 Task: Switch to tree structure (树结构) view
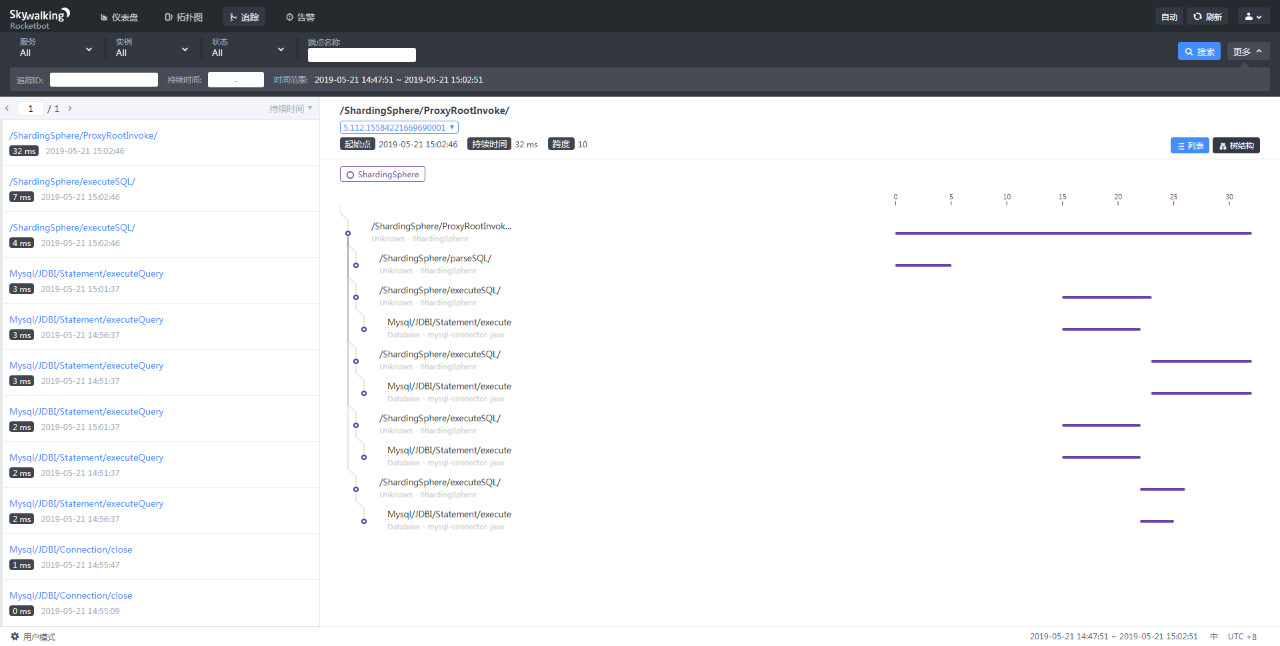[1236, 145]
